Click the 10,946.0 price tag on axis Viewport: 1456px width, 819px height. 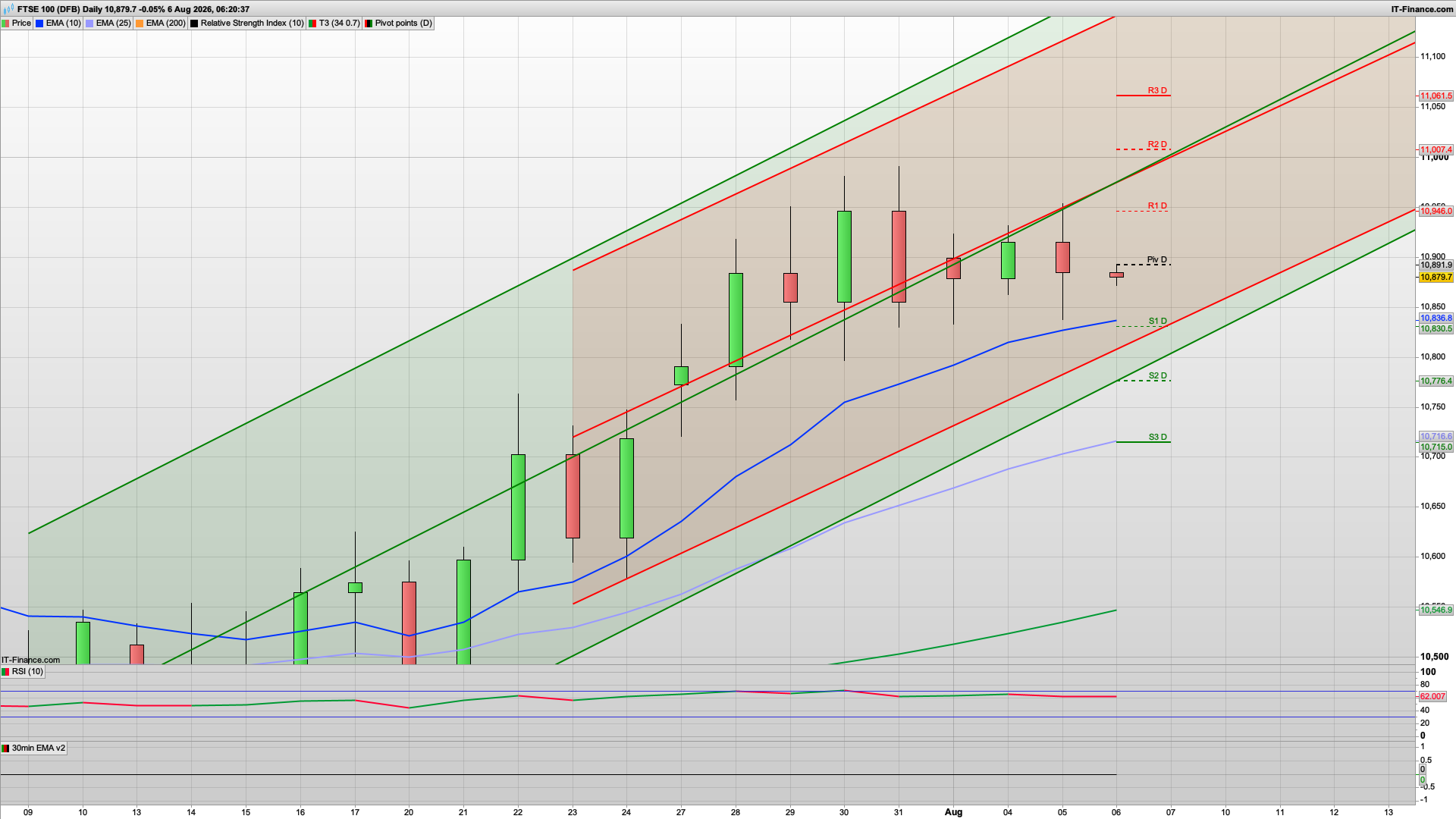coord(1436,212)
